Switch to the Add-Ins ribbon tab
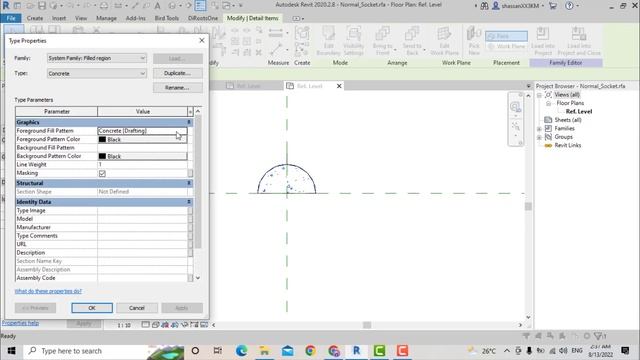Image resolution: width=640 pixels, height=360 pixels. tap(136, 18)
